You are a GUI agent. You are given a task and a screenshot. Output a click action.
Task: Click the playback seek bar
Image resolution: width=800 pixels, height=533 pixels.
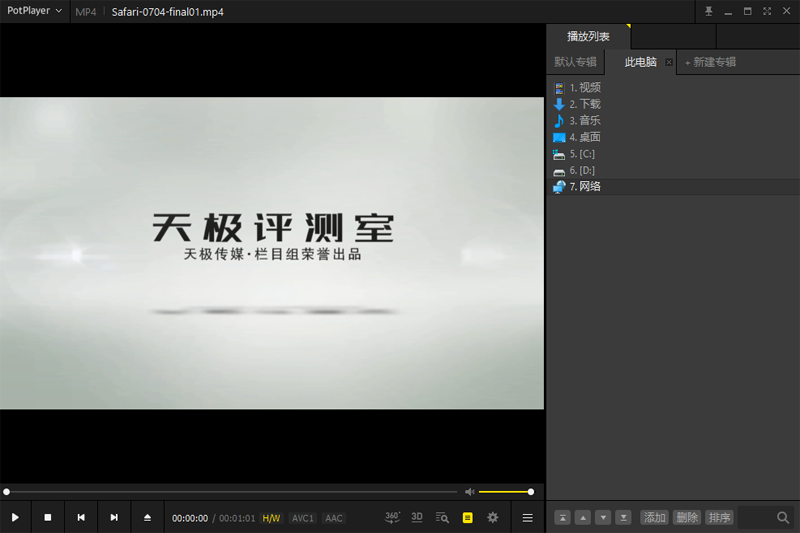231,492
